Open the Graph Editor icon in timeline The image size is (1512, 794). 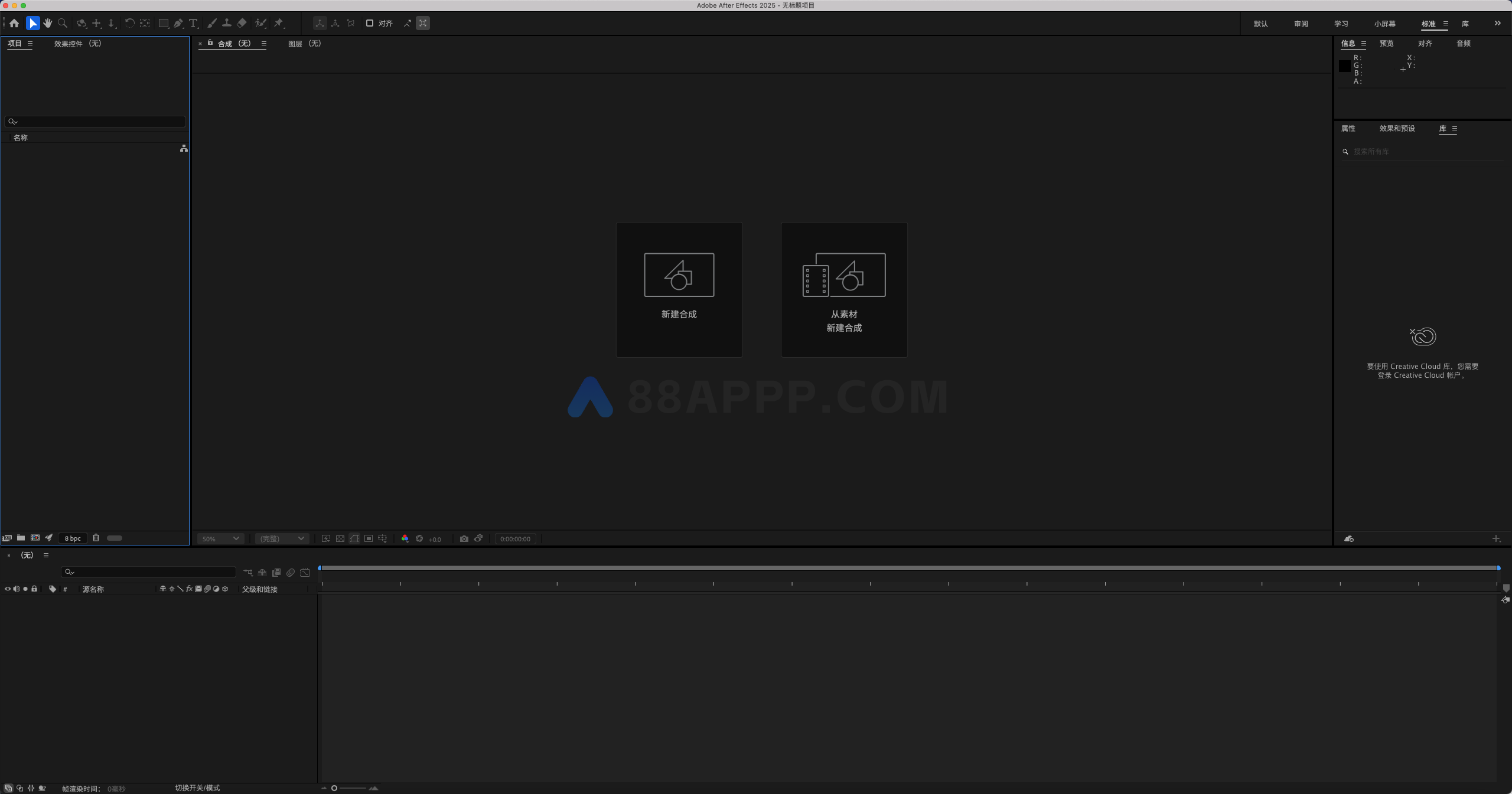(x=305, y=573)
